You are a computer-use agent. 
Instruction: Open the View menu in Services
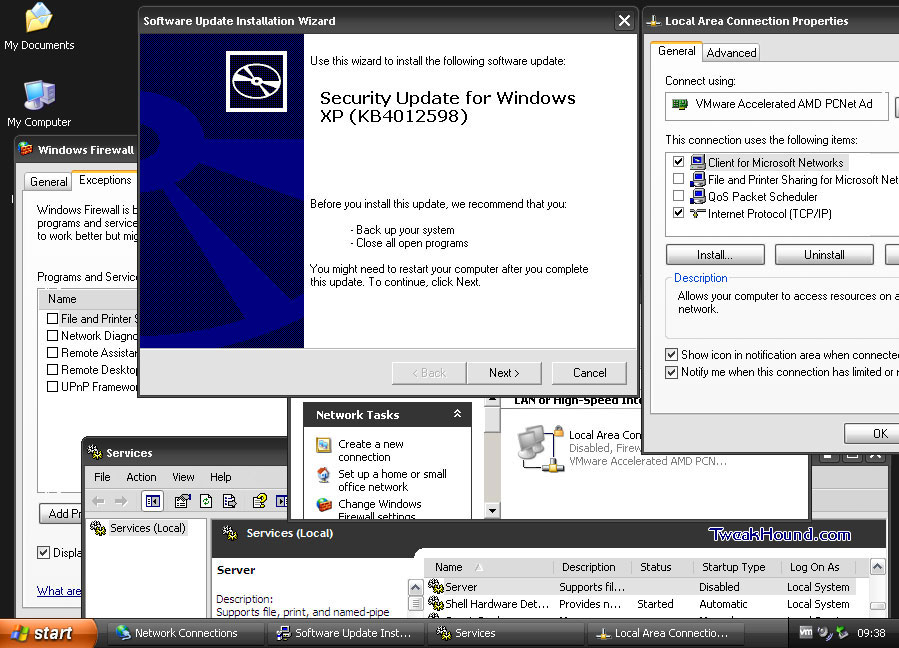point(183,477)
